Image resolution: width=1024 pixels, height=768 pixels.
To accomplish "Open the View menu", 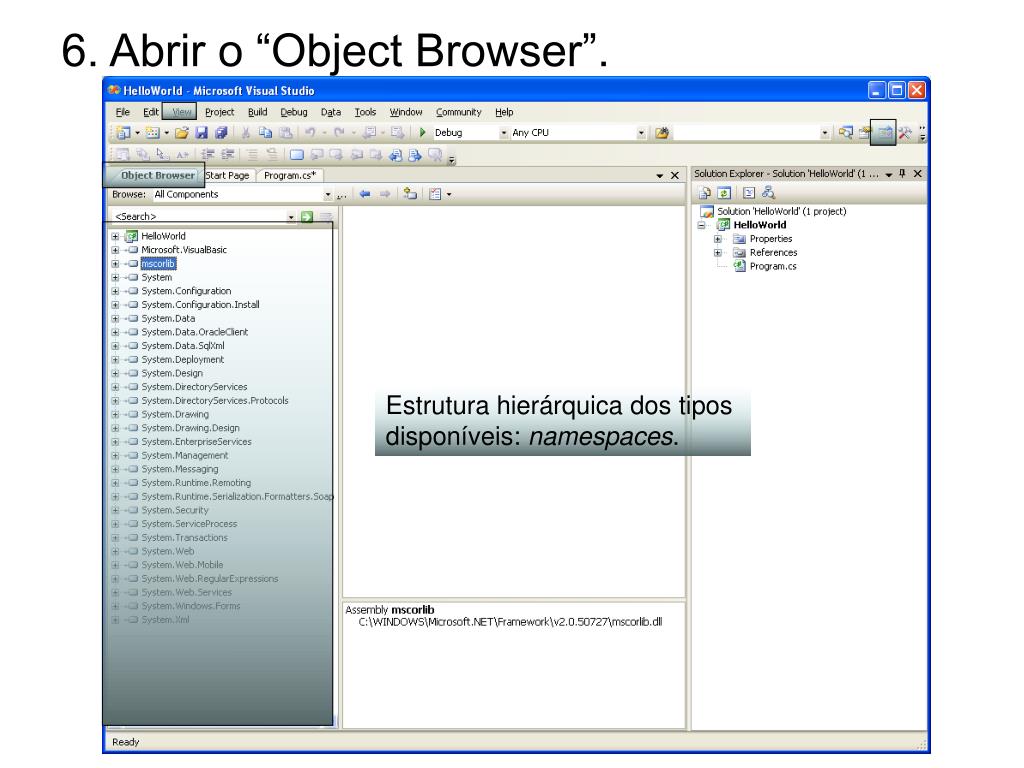I will (182, 112).
